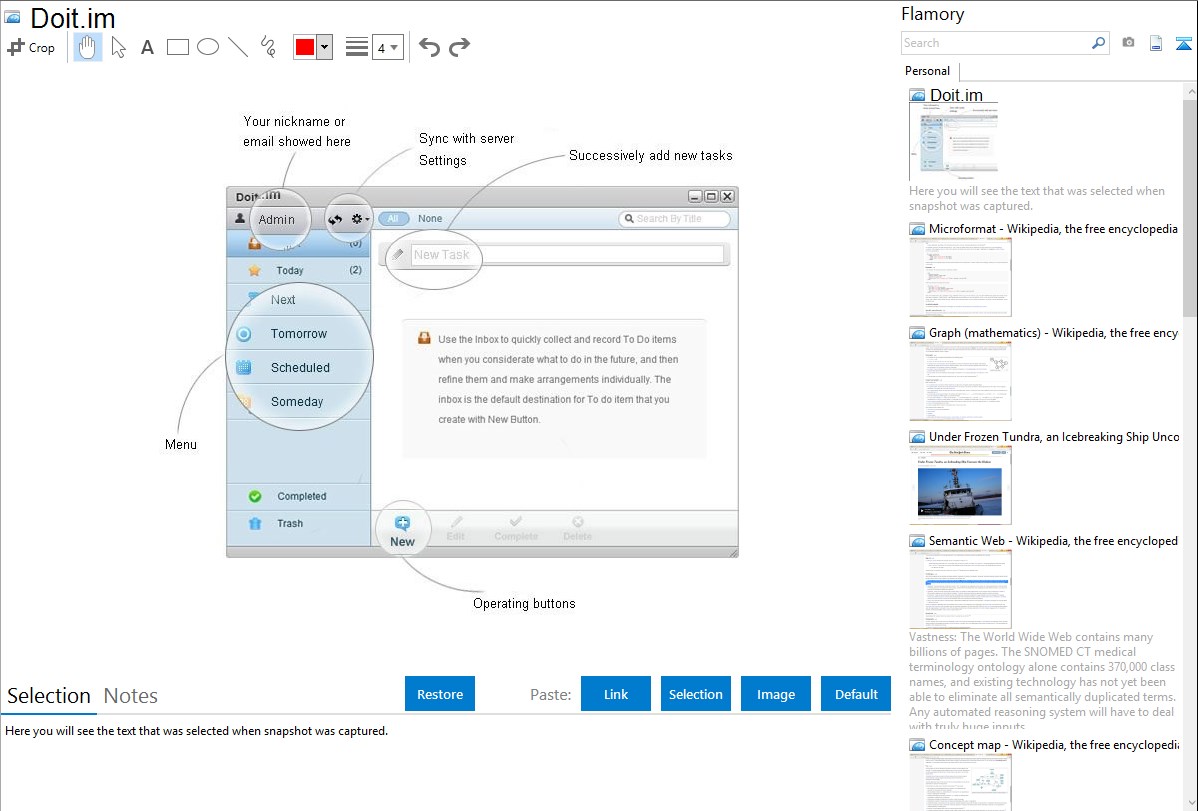Click the Doit.im title in sidebar list
Screen dimensions: 1198x811
956,95
